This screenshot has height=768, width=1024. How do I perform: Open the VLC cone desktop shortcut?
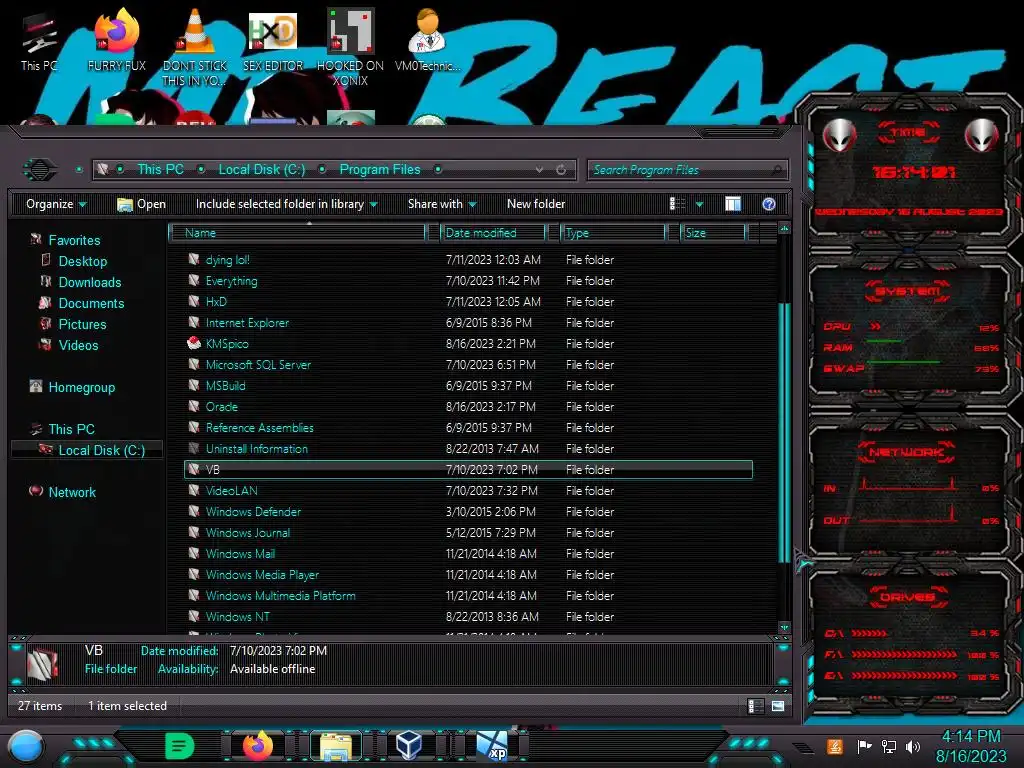tap(195, 47)
